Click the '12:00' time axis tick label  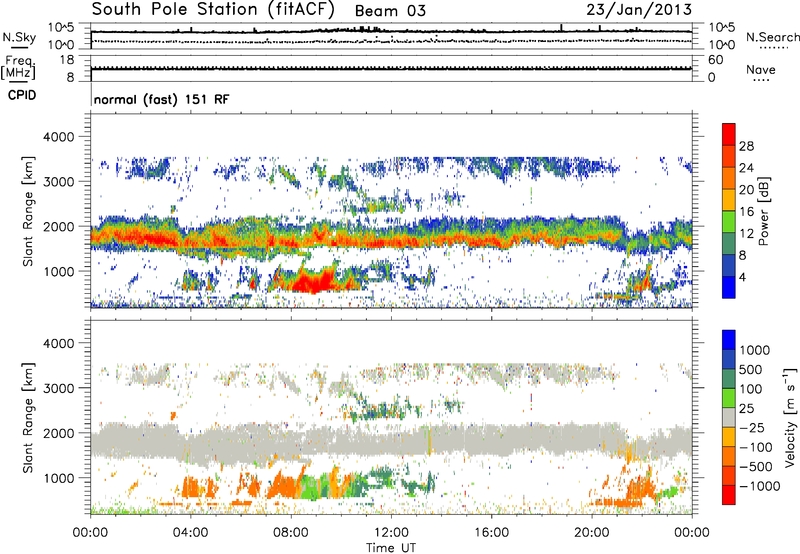point(391,533)
